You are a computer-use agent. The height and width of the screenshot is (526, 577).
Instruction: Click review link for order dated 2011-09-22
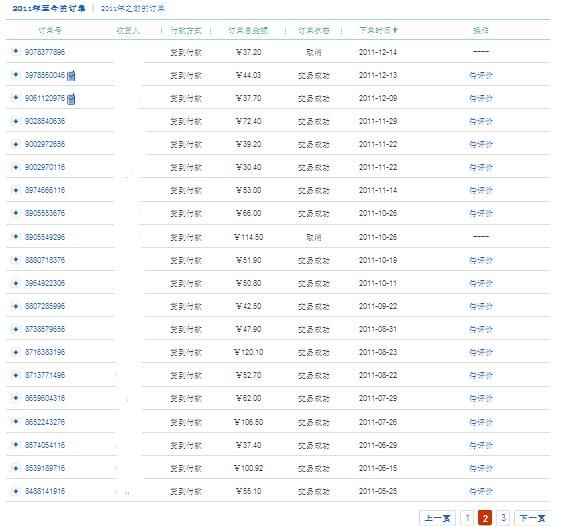481,306
